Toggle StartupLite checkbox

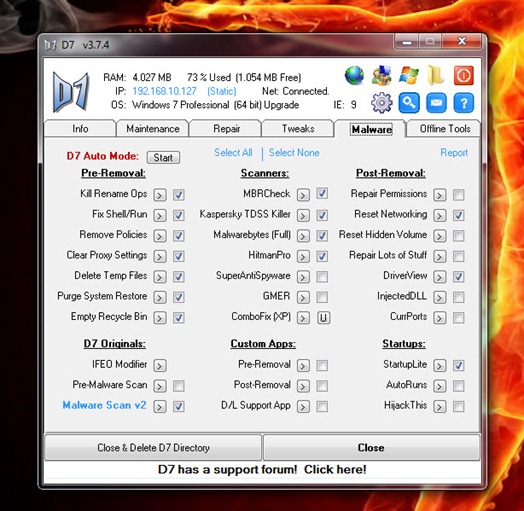pos(458,365)
